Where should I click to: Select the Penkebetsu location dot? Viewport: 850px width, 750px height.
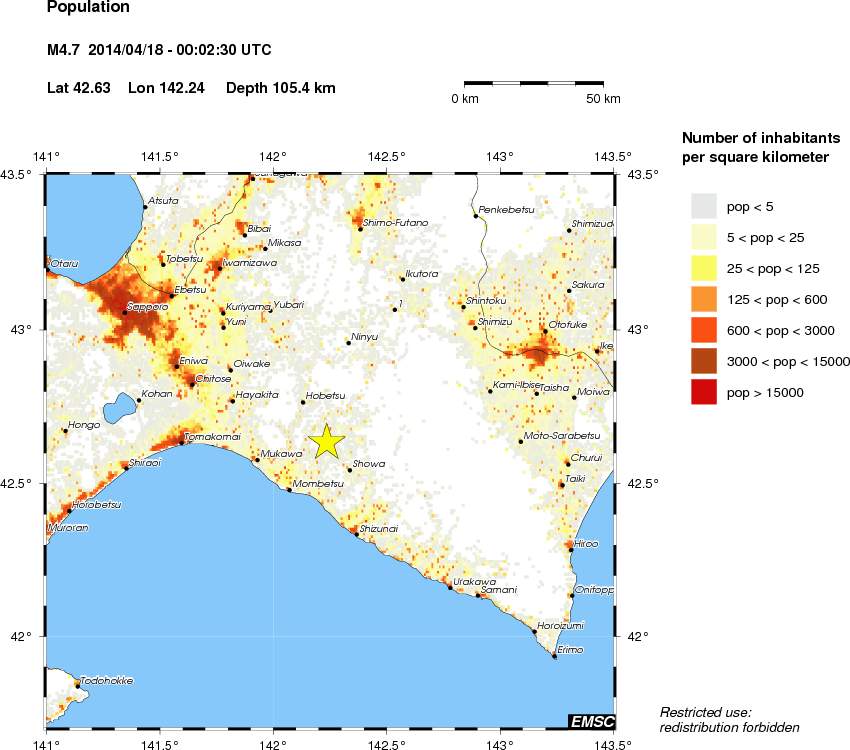(476, 216)
